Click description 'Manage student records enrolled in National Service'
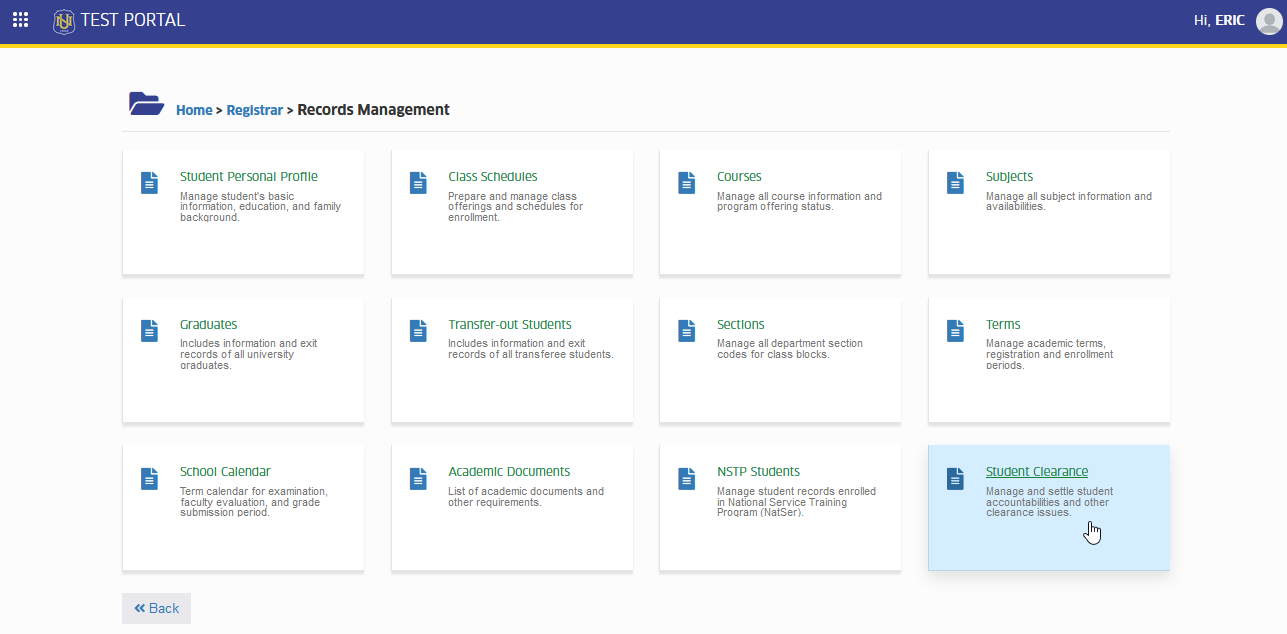The width and height of the screenshot is (1287, 634). 796,502
